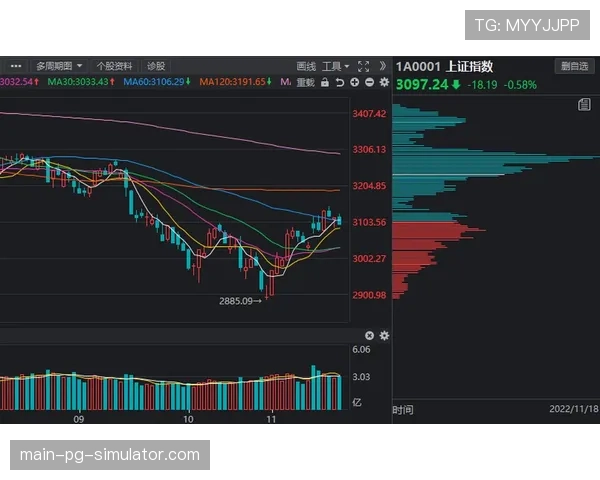Expand the 工具 tools dropdown
600x480 pixels.
pyautogui.click(x=336, y=67)
